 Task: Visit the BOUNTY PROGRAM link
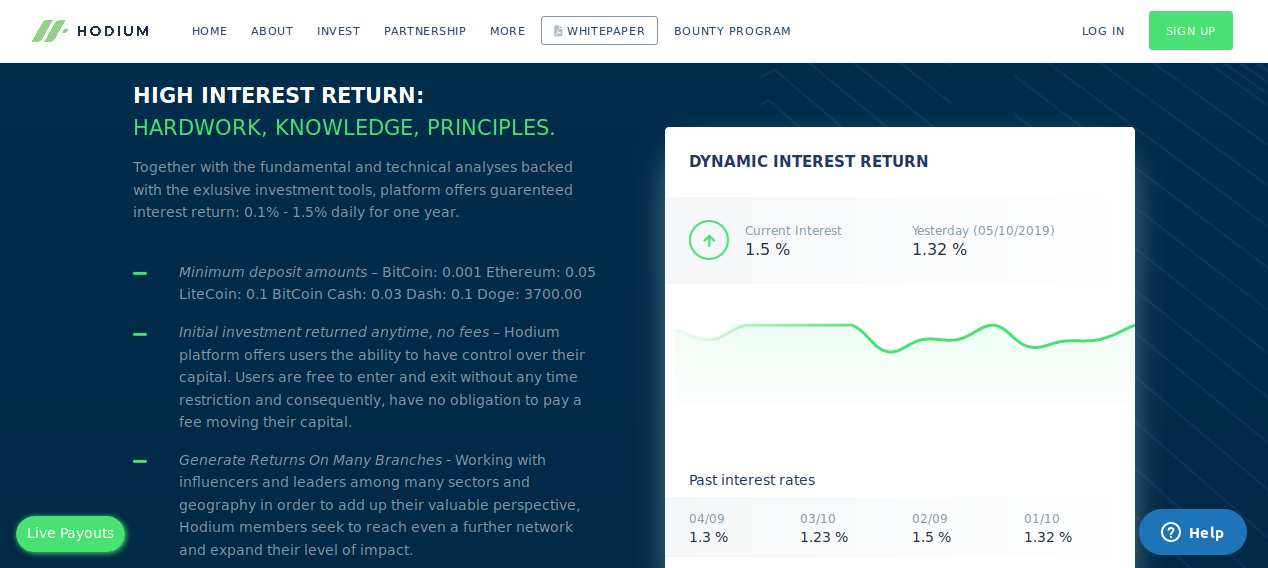(x=732, y=31)
